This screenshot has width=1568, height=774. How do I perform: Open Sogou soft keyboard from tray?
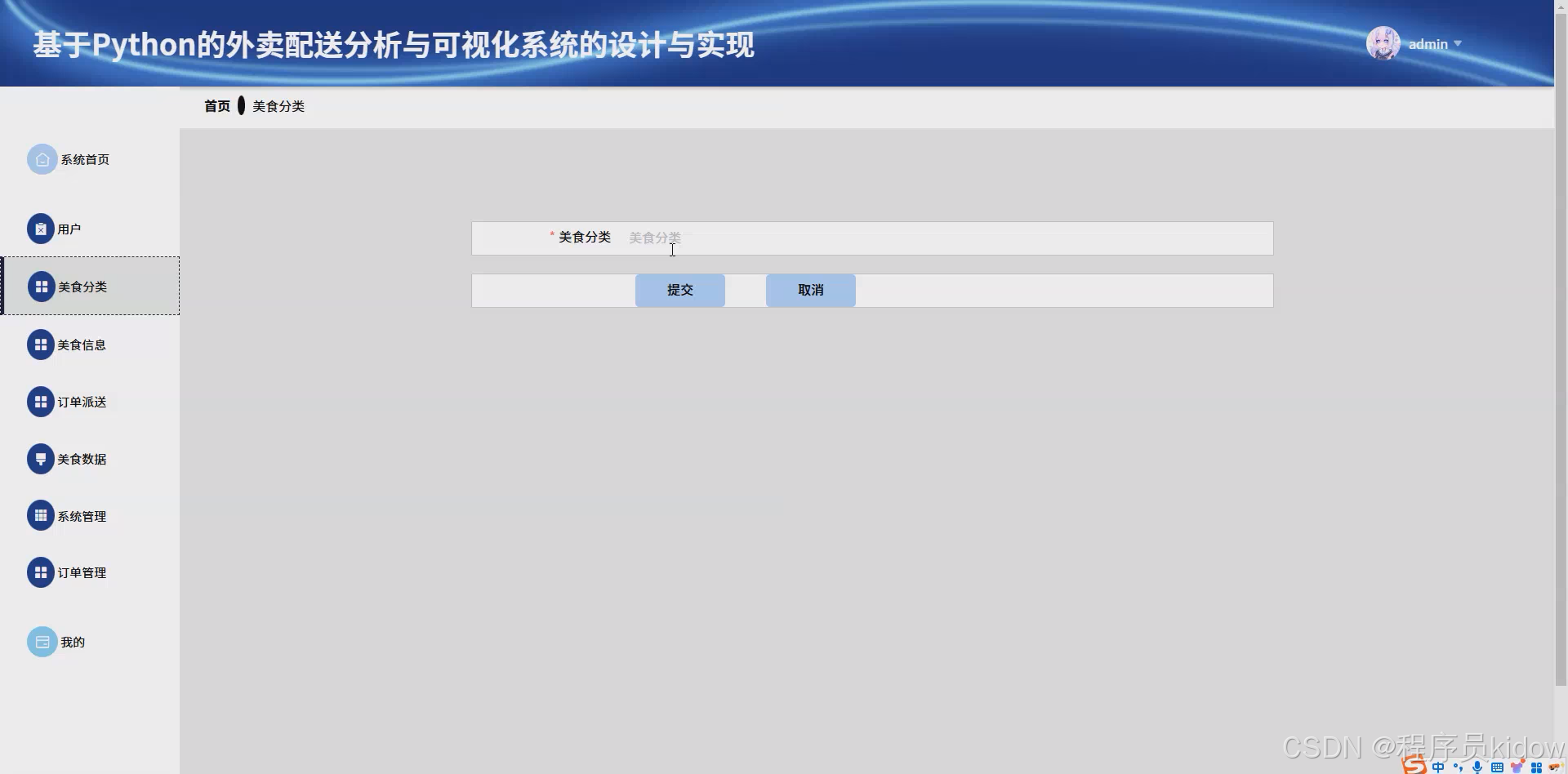[x=1496, y=767]
